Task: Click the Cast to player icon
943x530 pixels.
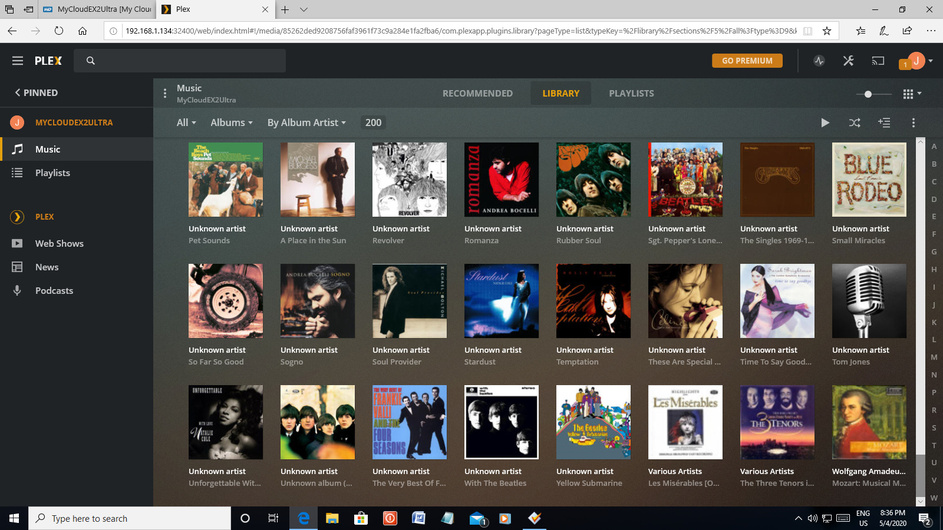Action: 877,61
